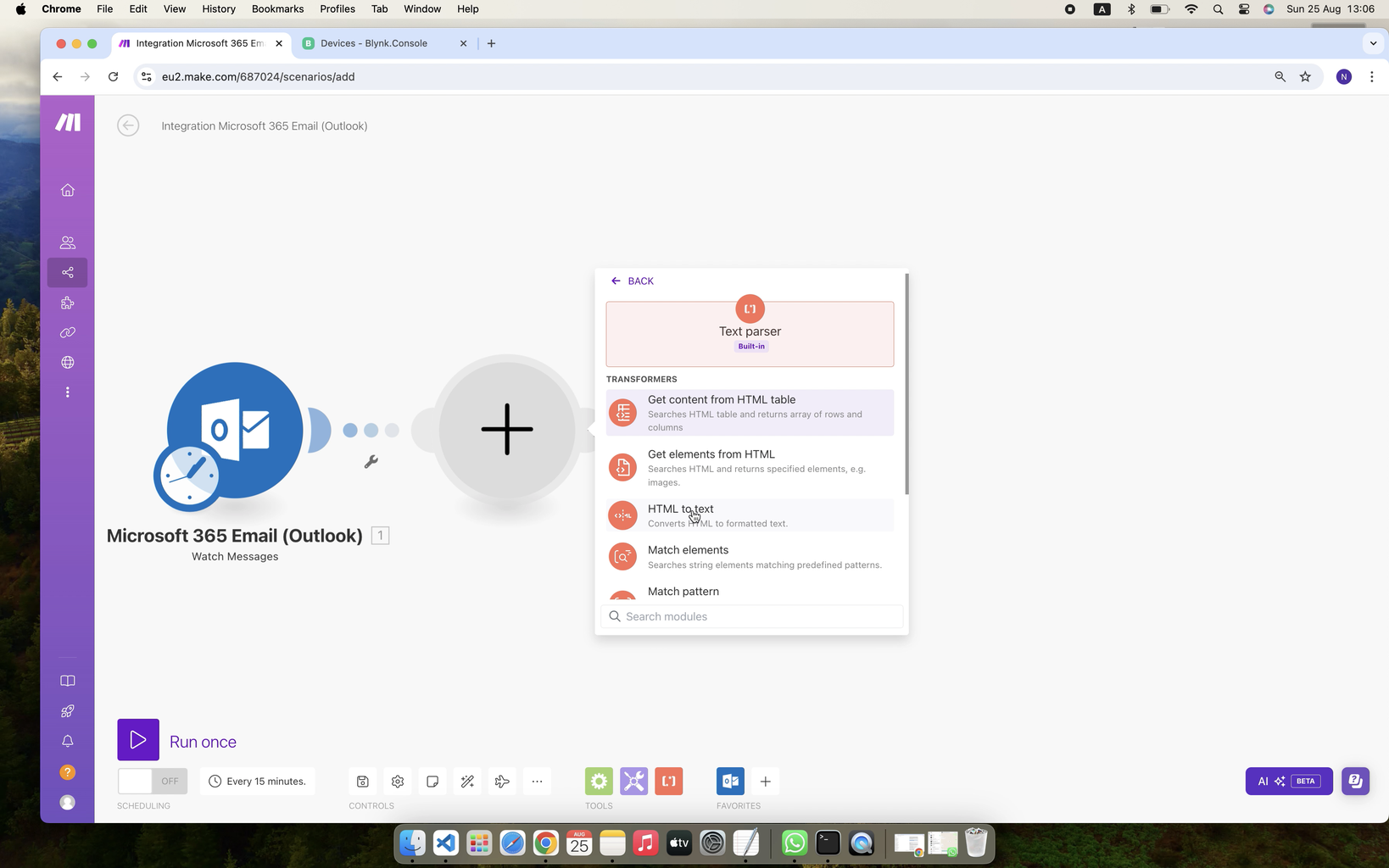Image resolution: width=1389 pixels, height=868 pixels.
Task: Open the History menu in menu bar
Action: tap(218, 8)
